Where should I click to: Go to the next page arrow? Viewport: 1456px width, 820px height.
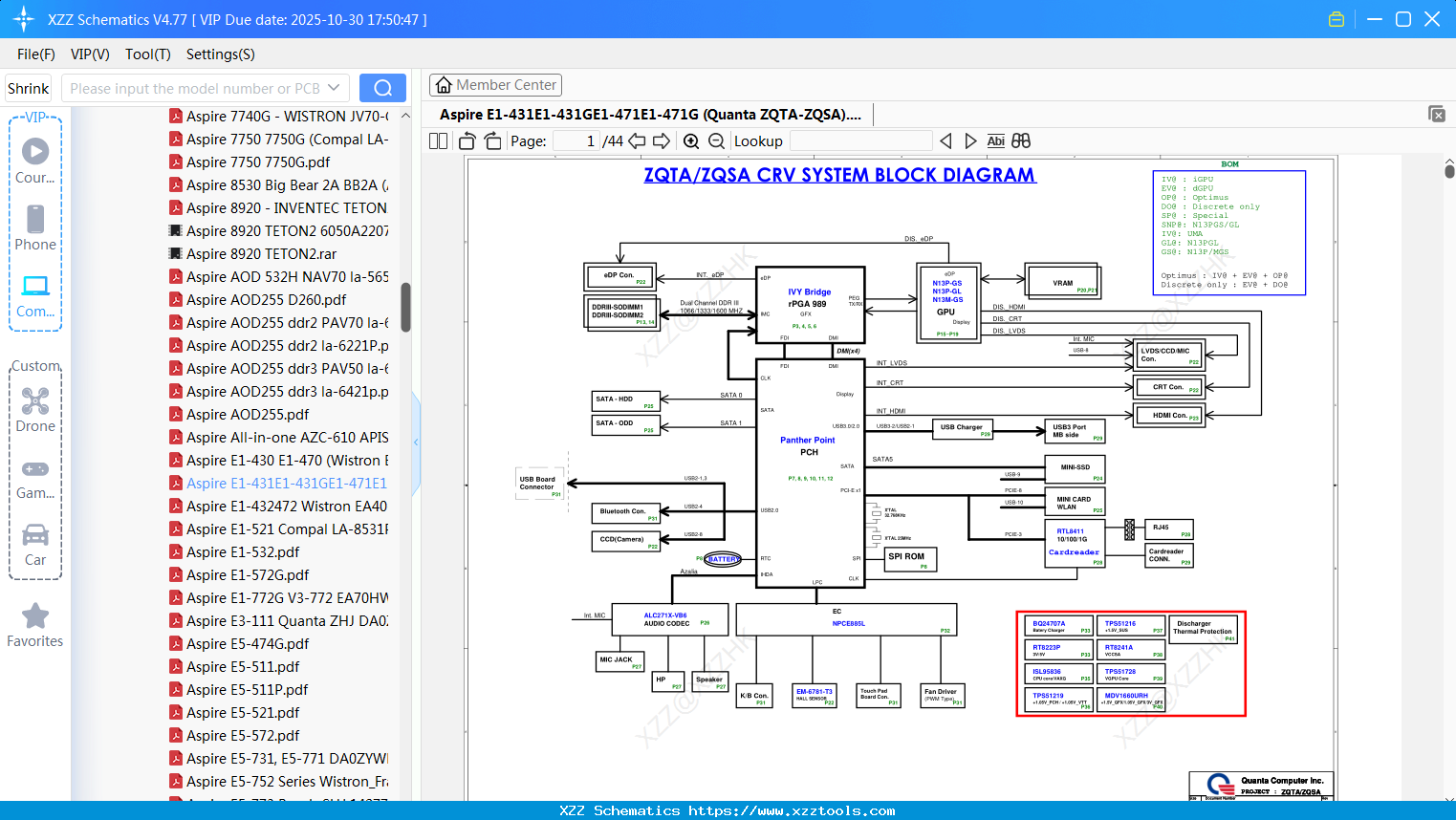[662, 140]
